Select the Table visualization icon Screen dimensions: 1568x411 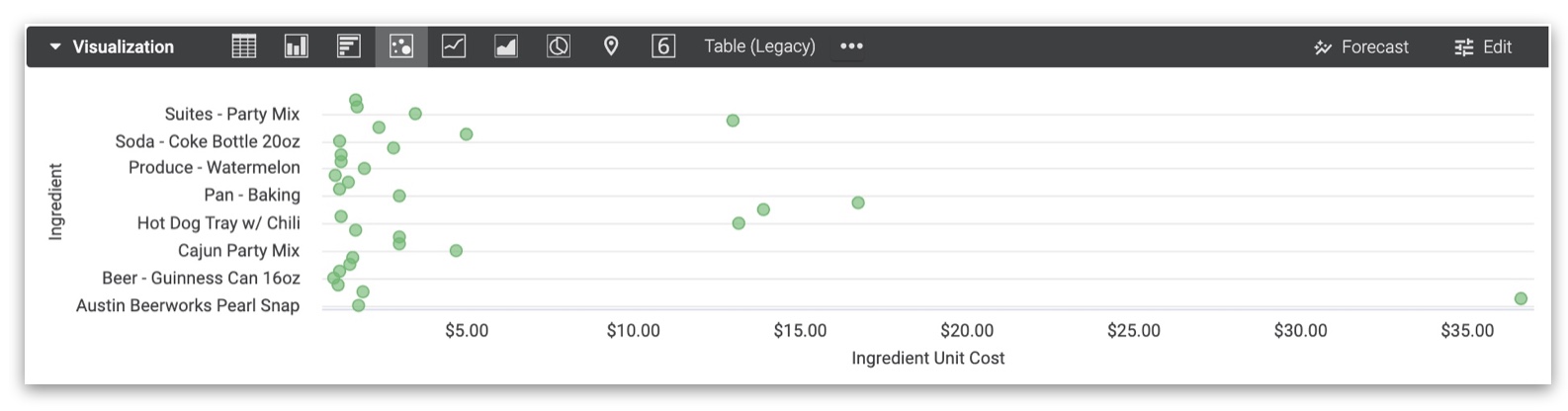244,46
